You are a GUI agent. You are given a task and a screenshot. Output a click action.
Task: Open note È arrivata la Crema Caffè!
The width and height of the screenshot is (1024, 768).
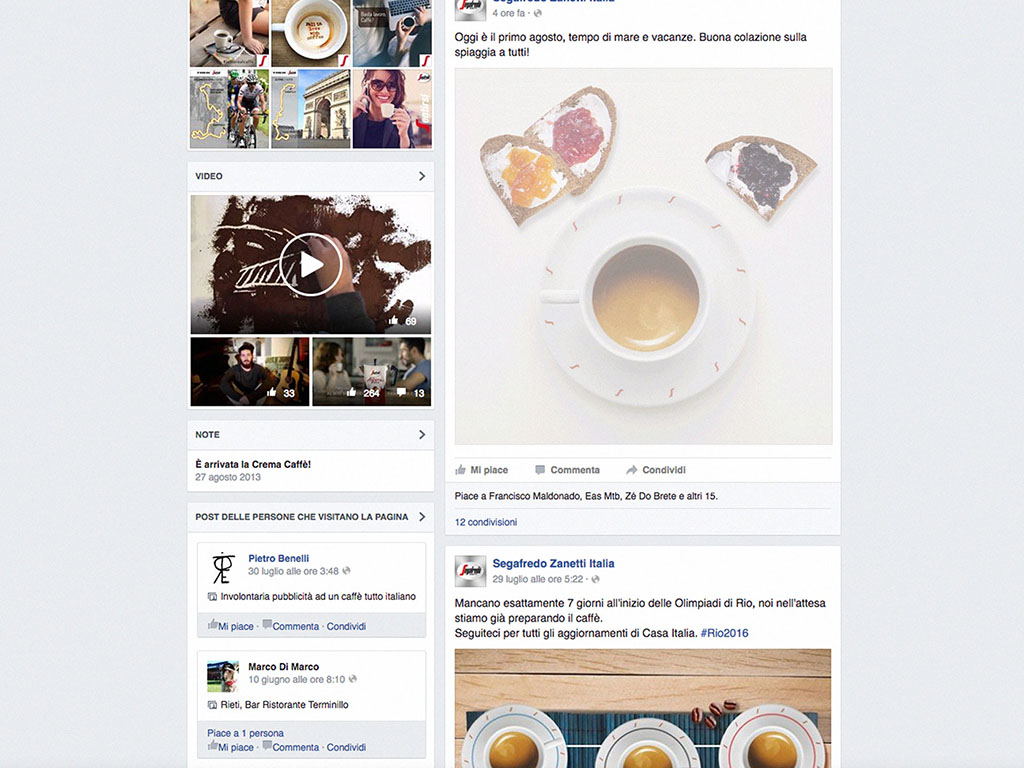coord(253,464)
